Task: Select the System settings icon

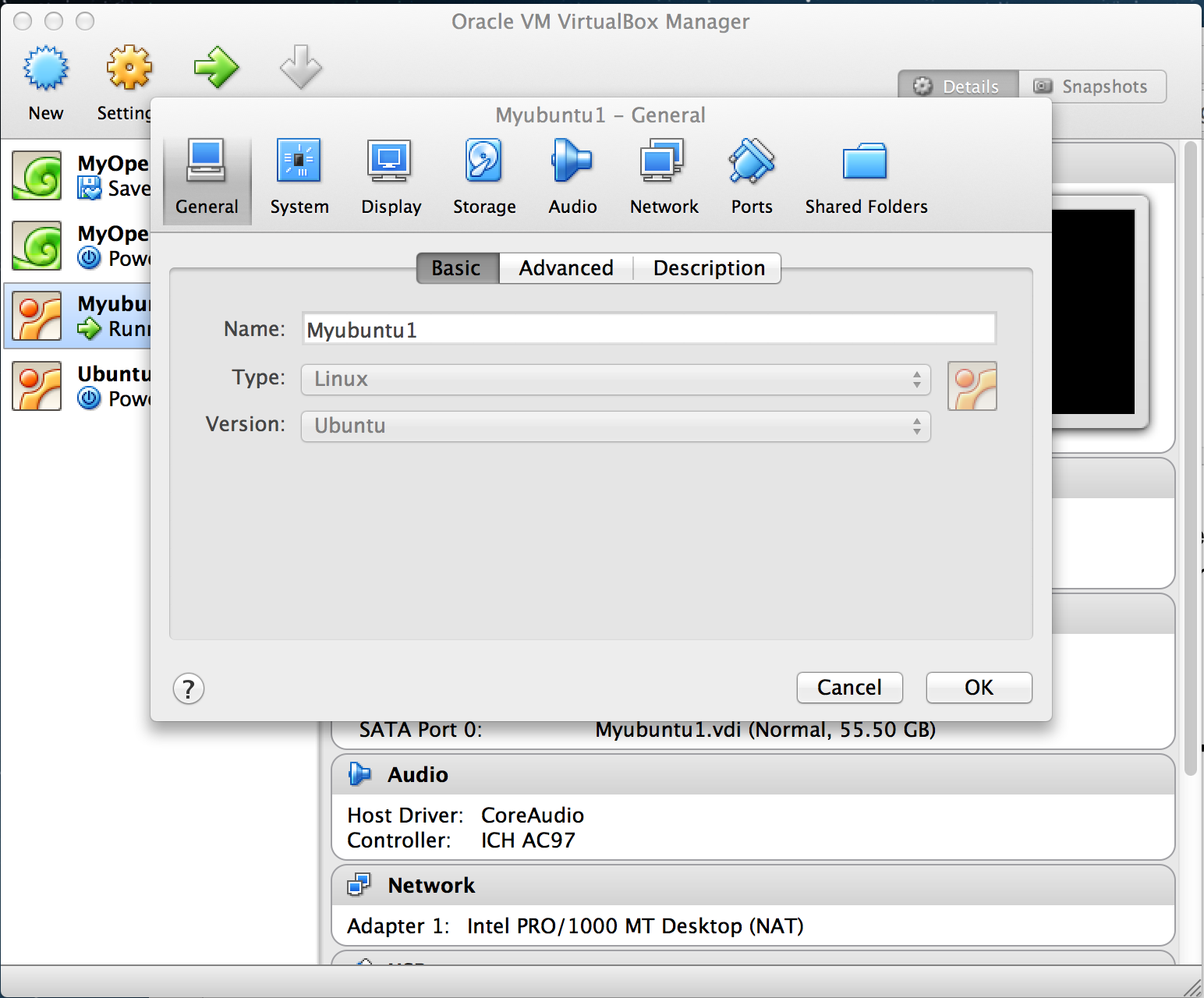Action: point(299,175)
